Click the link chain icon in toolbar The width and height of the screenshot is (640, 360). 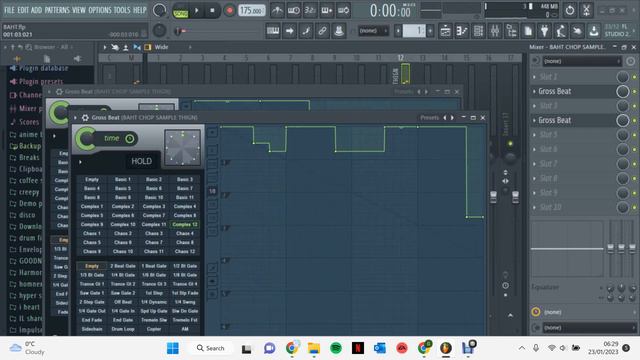pos(322,31)
